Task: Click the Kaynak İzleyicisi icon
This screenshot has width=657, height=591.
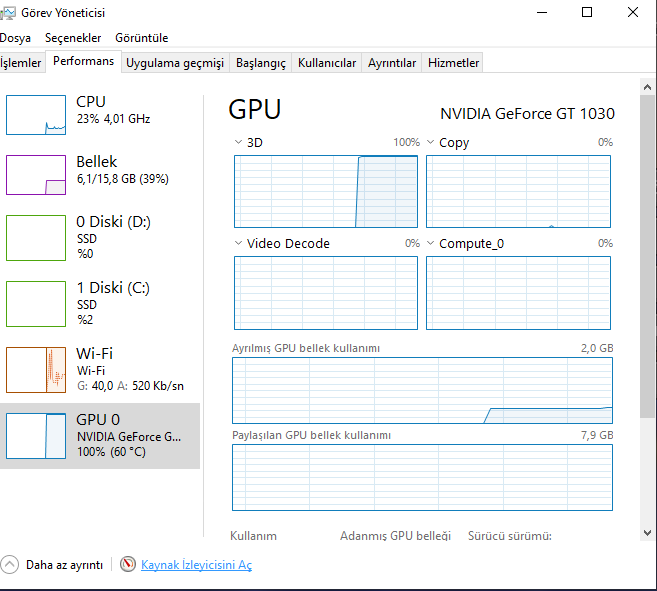Action: [128, 565]
